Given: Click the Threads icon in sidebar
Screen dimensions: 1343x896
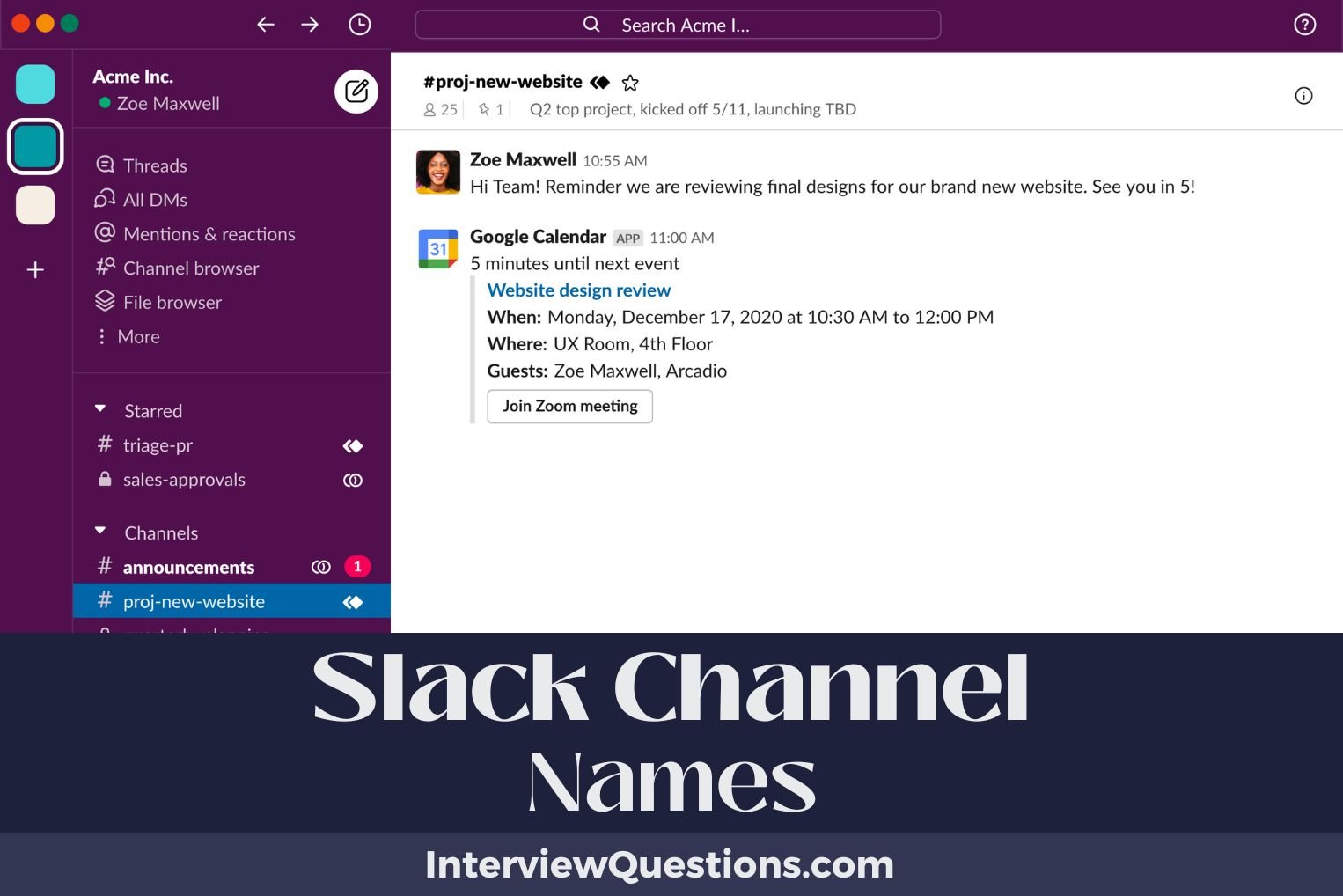Looking at the screenshot, I should click(105, 165).
